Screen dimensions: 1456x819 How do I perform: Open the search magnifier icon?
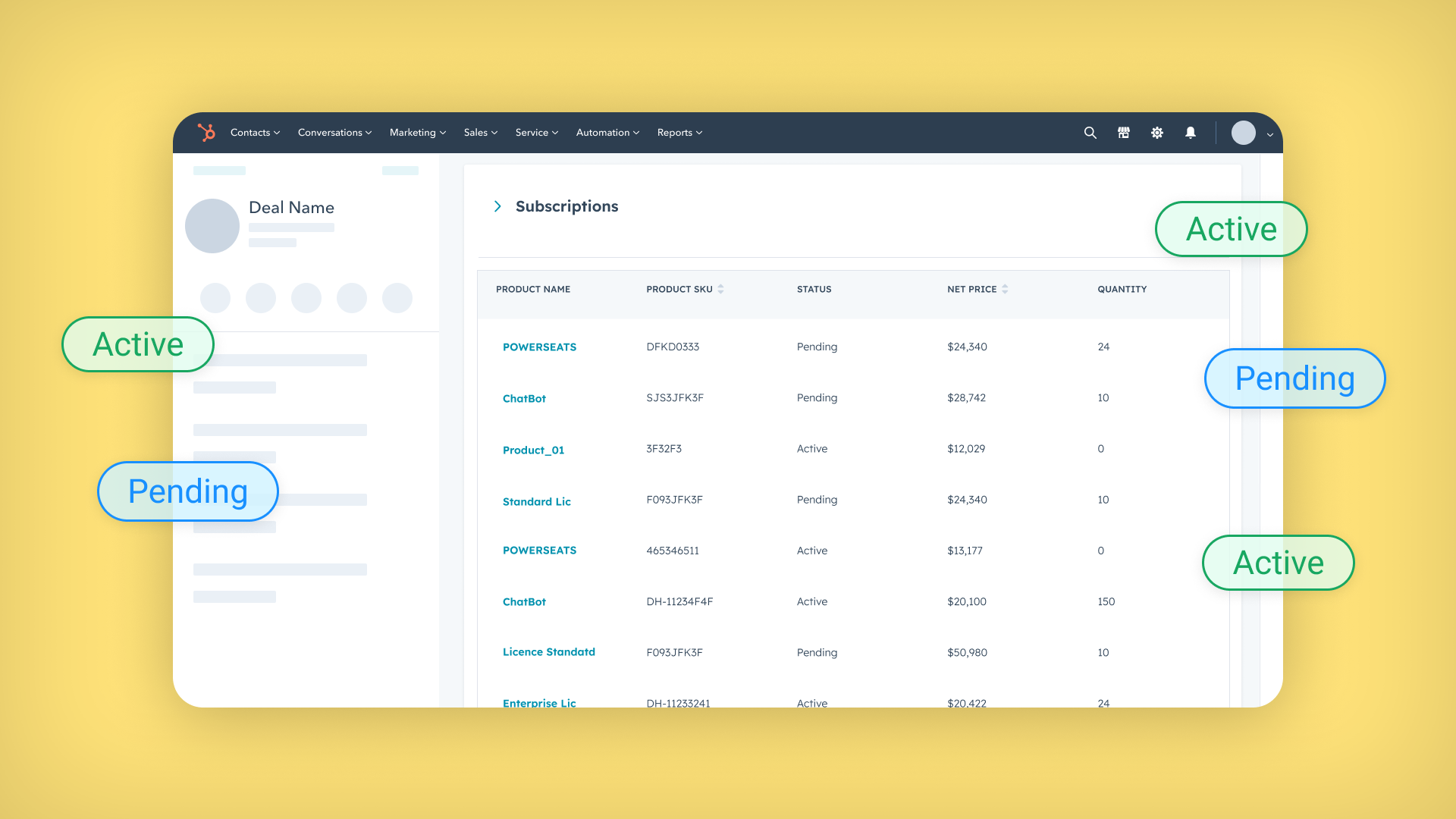pyautogui.click(x=1090, y=133)
